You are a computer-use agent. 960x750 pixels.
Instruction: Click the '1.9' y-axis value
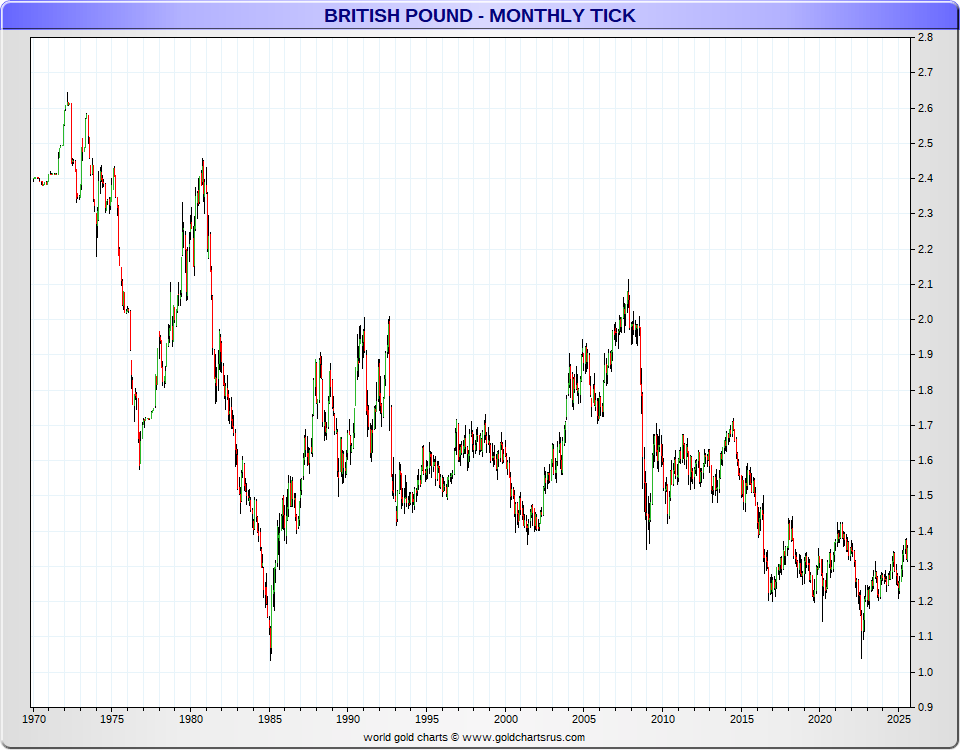(926, 354)
